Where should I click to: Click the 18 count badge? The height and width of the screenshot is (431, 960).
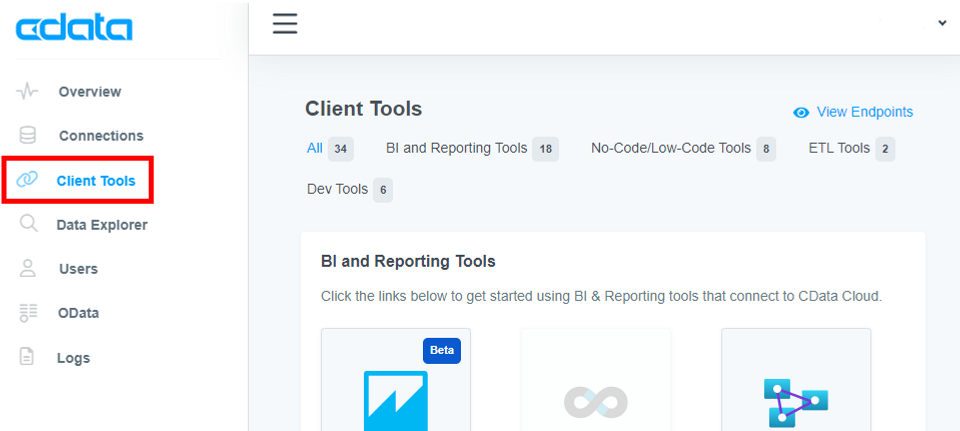pyautogui.click(x=545, y=149)
